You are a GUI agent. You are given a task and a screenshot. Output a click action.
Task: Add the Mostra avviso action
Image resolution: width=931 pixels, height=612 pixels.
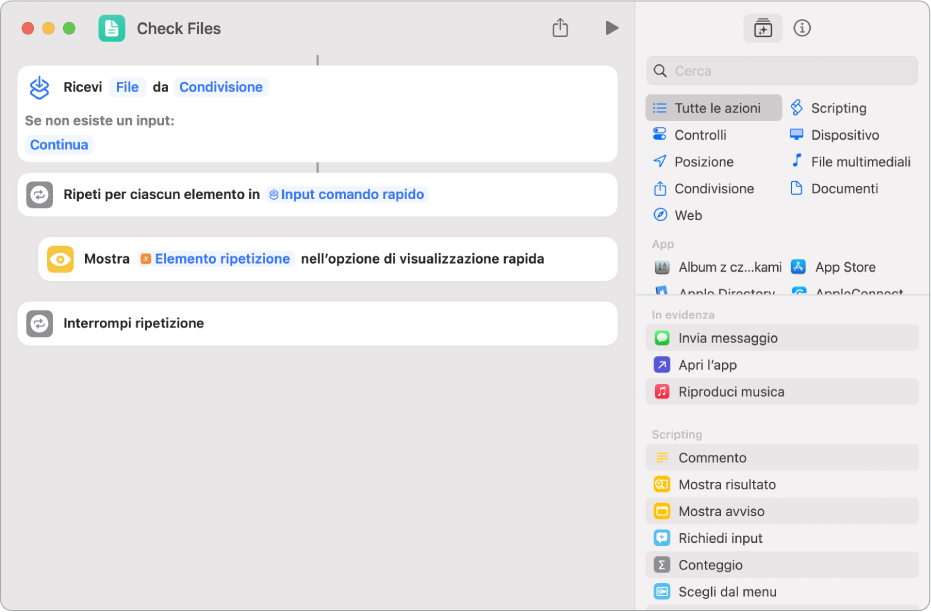782,511
